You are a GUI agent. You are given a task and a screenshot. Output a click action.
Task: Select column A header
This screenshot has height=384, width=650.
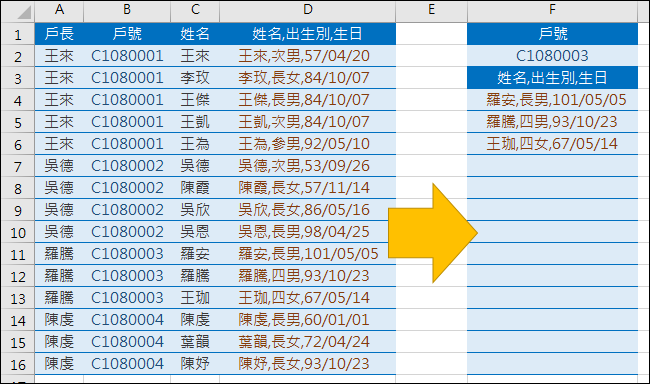point(59,10)
